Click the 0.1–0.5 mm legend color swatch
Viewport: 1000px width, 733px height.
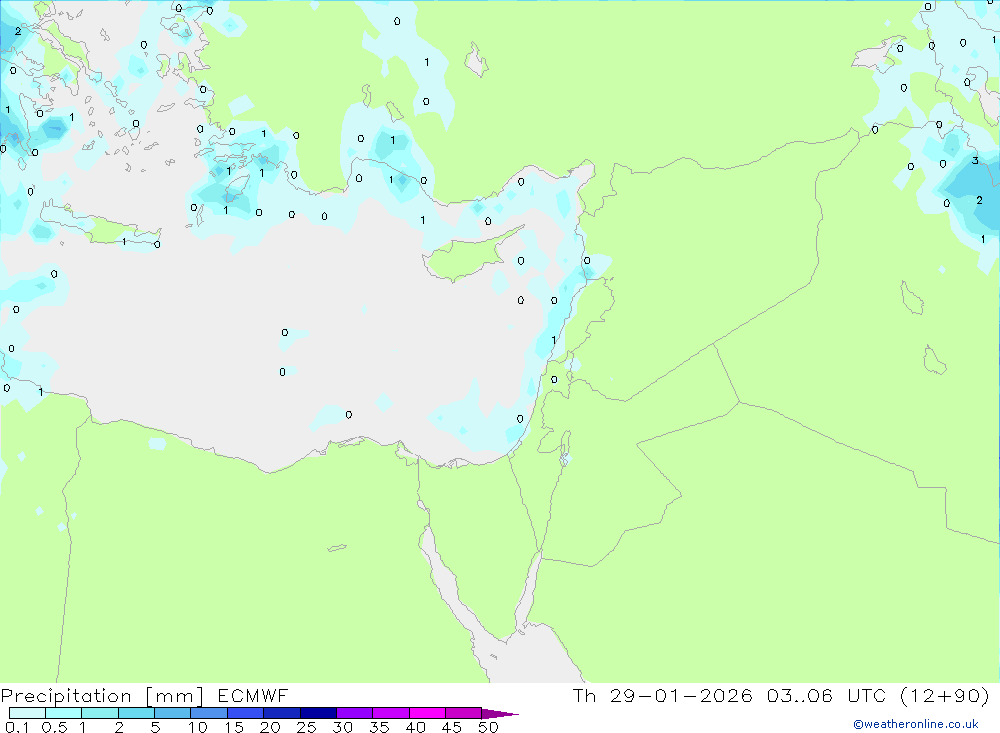[27, 713]
